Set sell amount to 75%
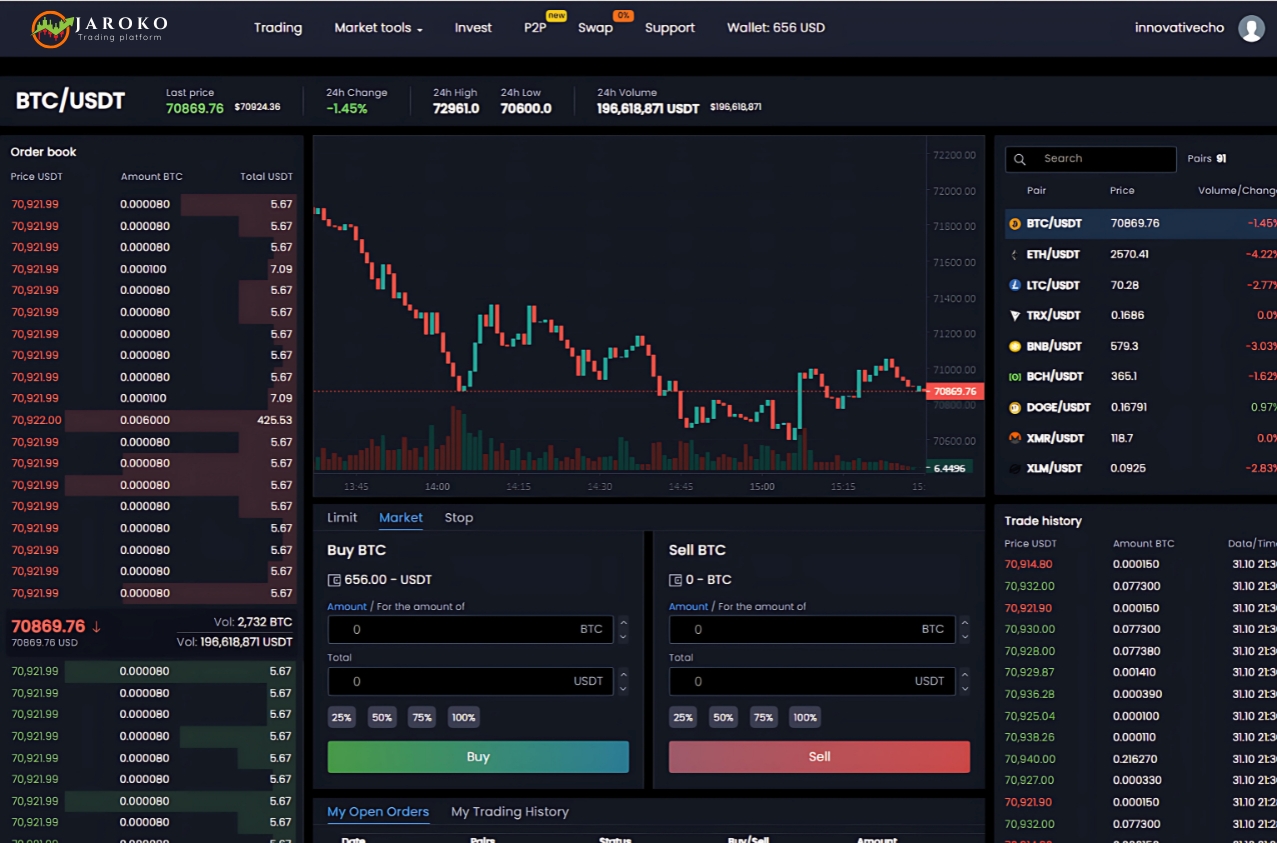1277x843 pixels. click(x=763, y=717)
